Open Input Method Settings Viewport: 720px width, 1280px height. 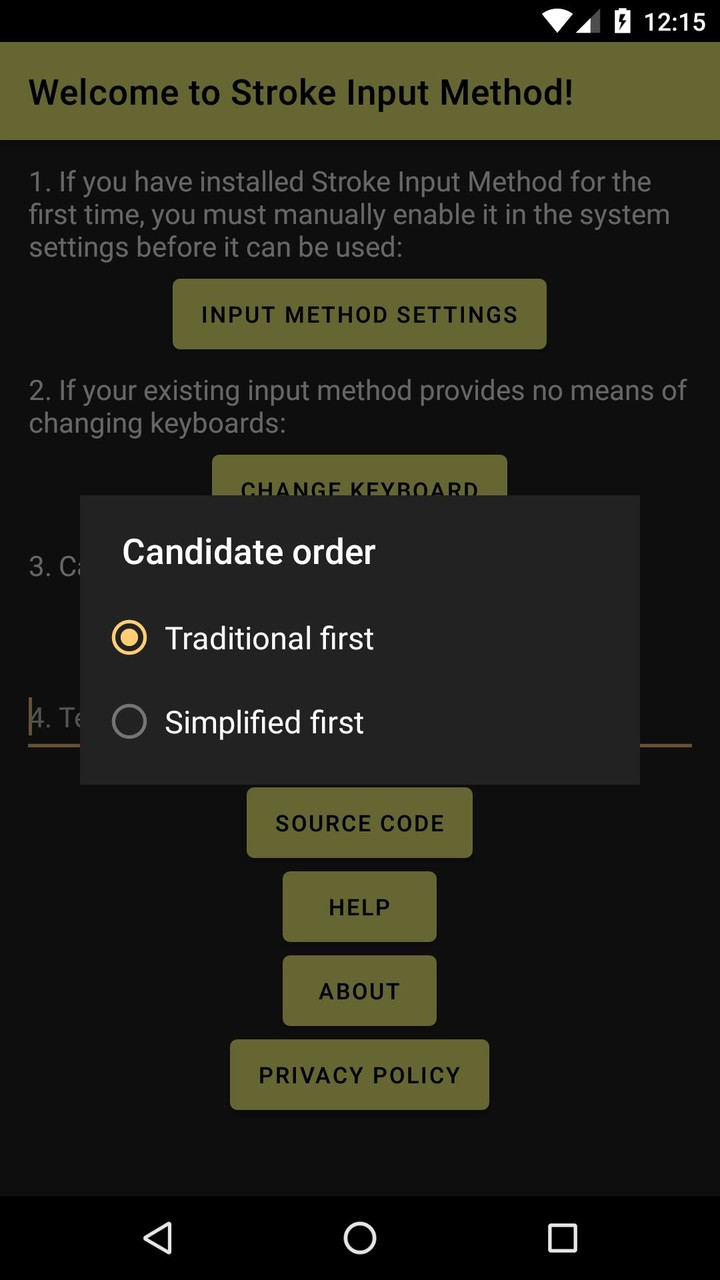coord(359,314)
